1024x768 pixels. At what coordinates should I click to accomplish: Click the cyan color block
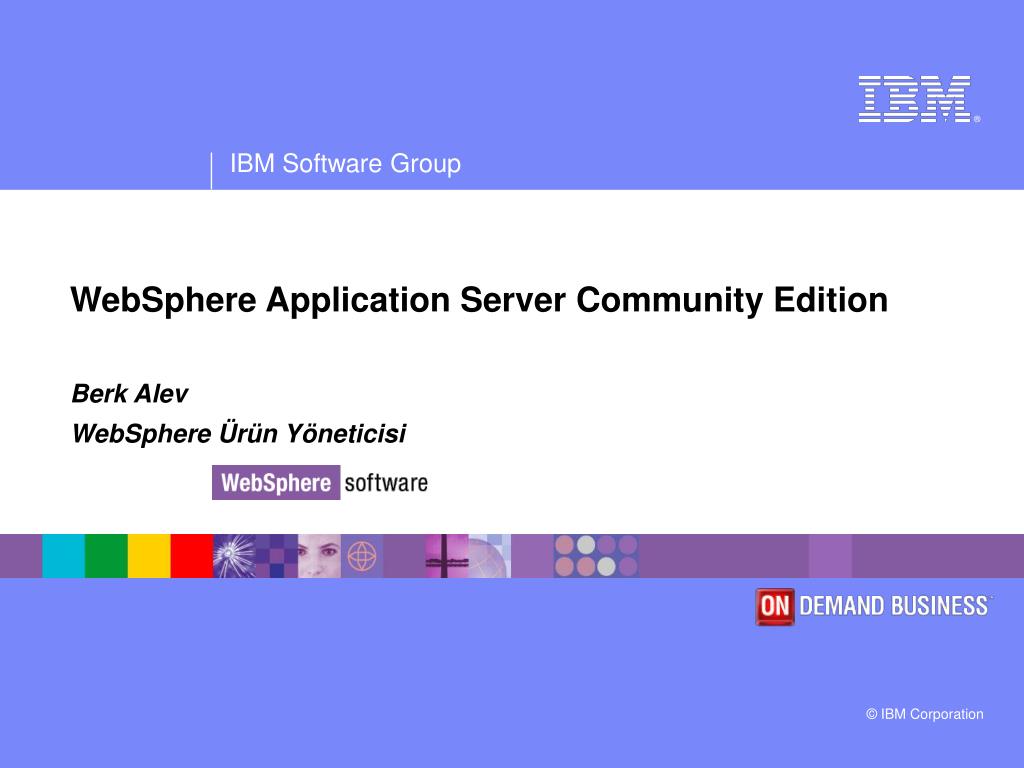point(63,556)
